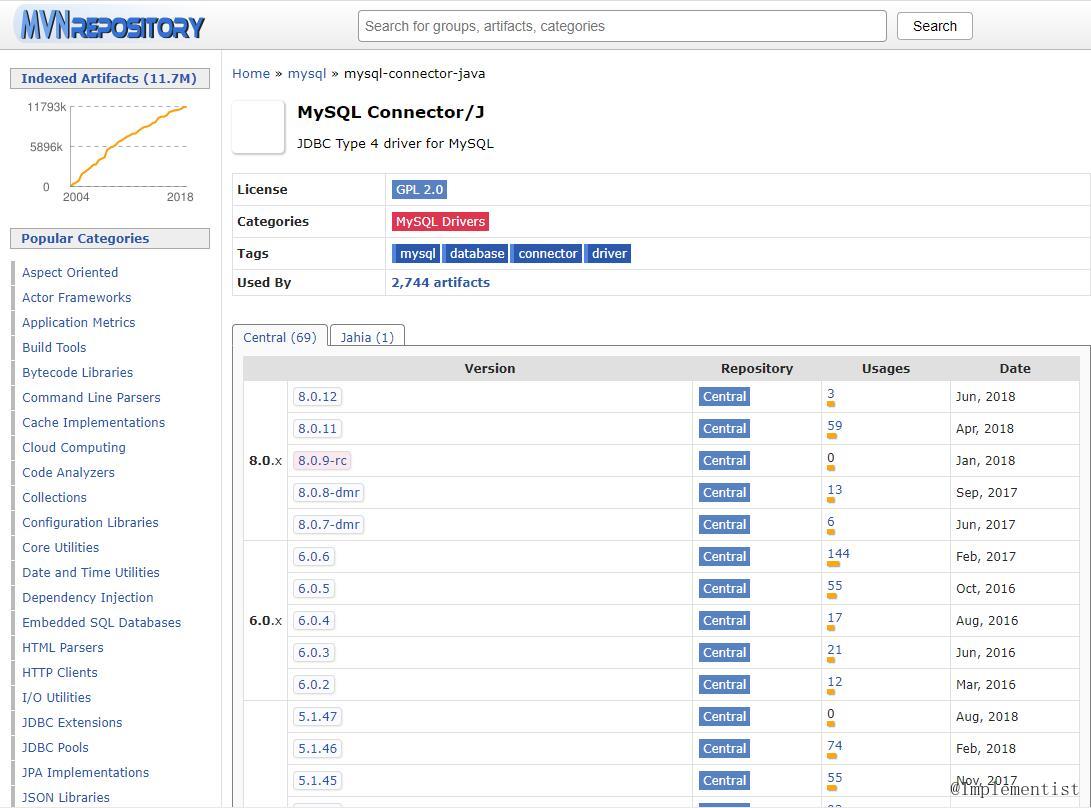Open the JSON Libraries category

click(66, 798)
